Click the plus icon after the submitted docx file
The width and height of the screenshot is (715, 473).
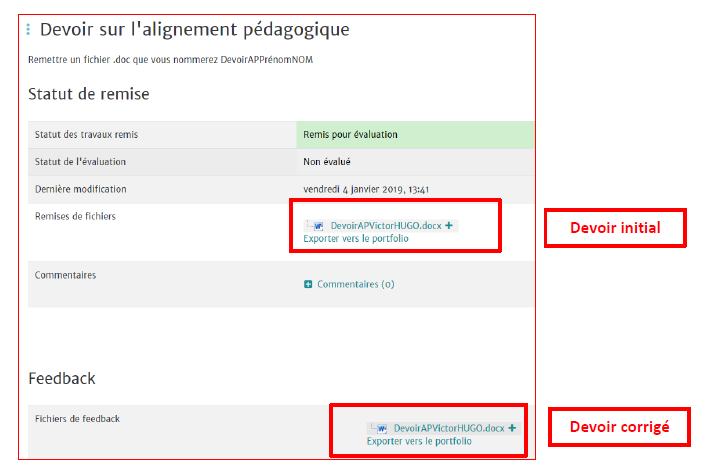450,226
